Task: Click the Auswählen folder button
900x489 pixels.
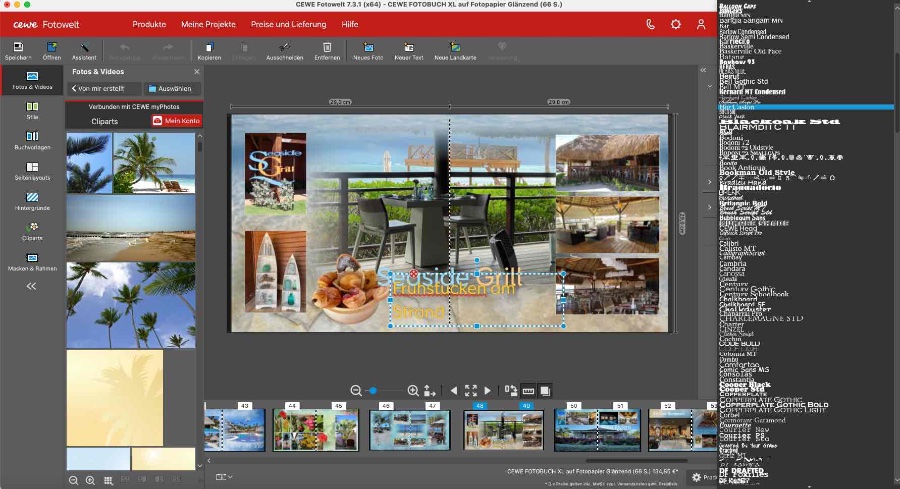Action: click(x=170, y=89)
